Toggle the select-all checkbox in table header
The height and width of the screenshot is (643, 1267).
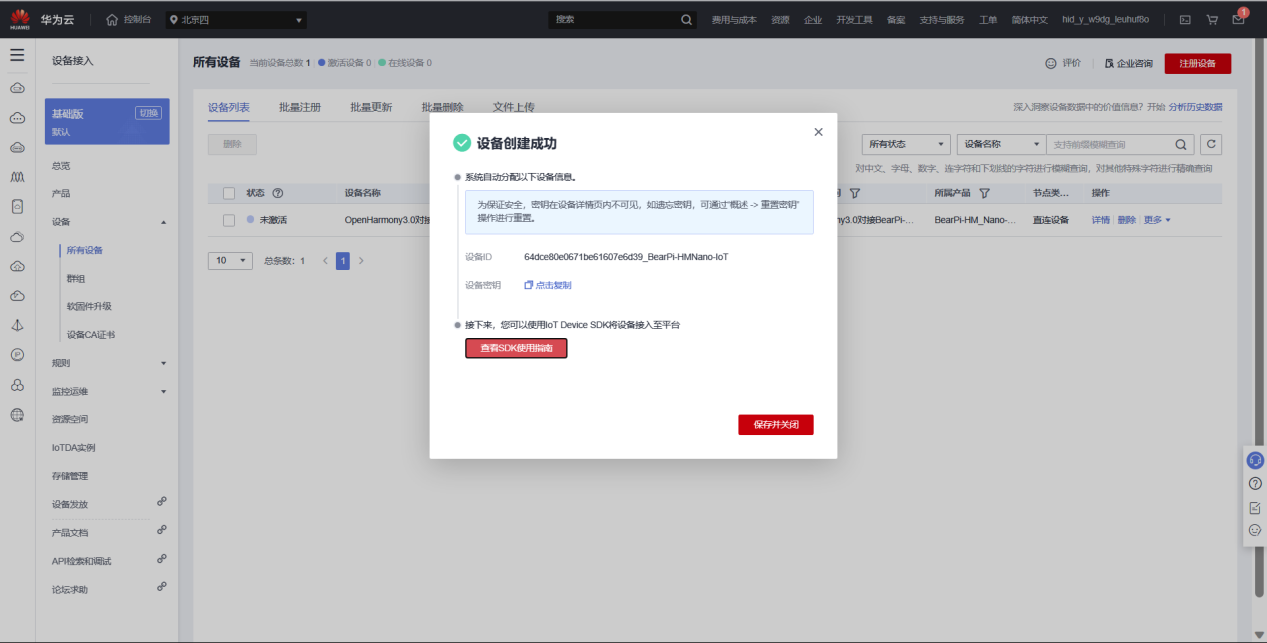click(x=228, y=193)
